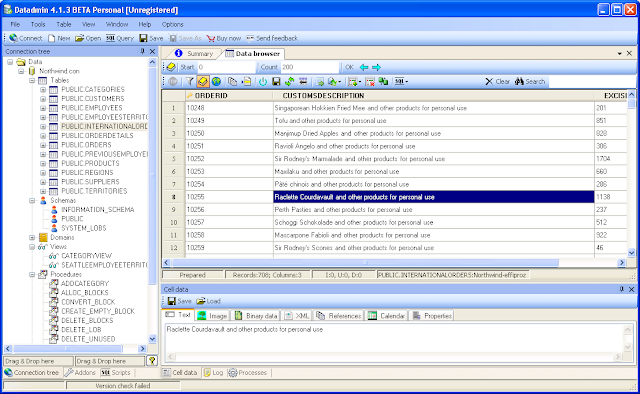640x394 pixels.
Task: Click the Count input field
Action: [x=309, y=67]
